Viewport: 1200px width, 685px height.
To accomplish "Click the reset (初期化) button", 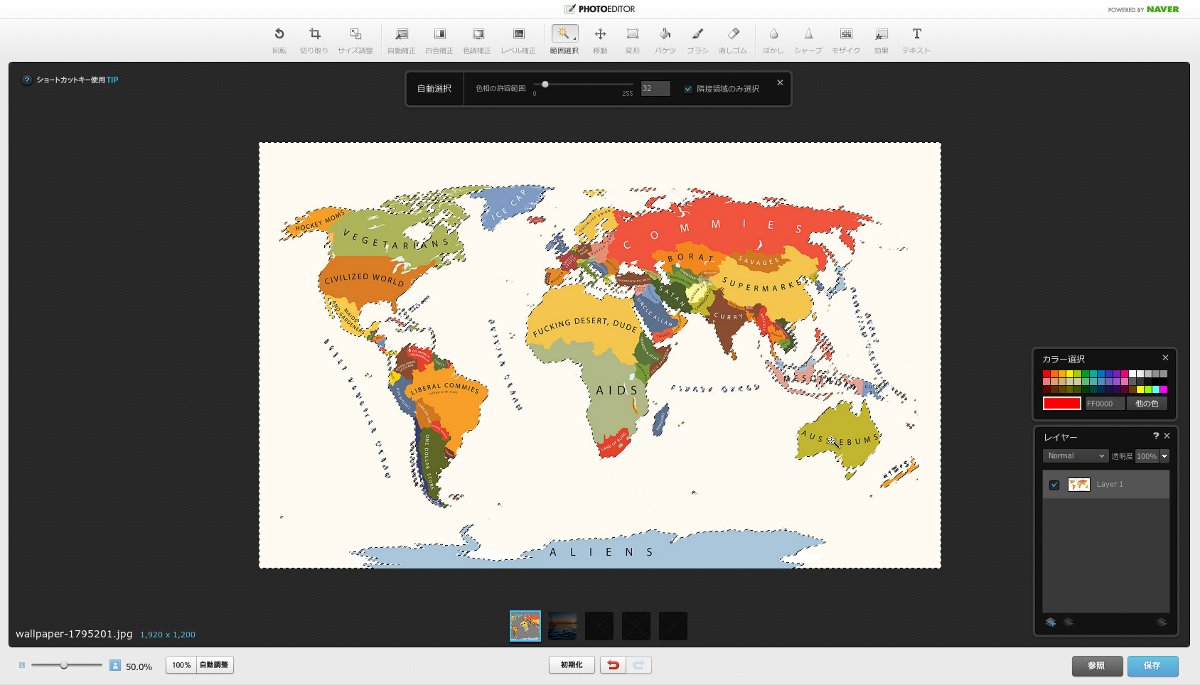I will pos(571,665).
